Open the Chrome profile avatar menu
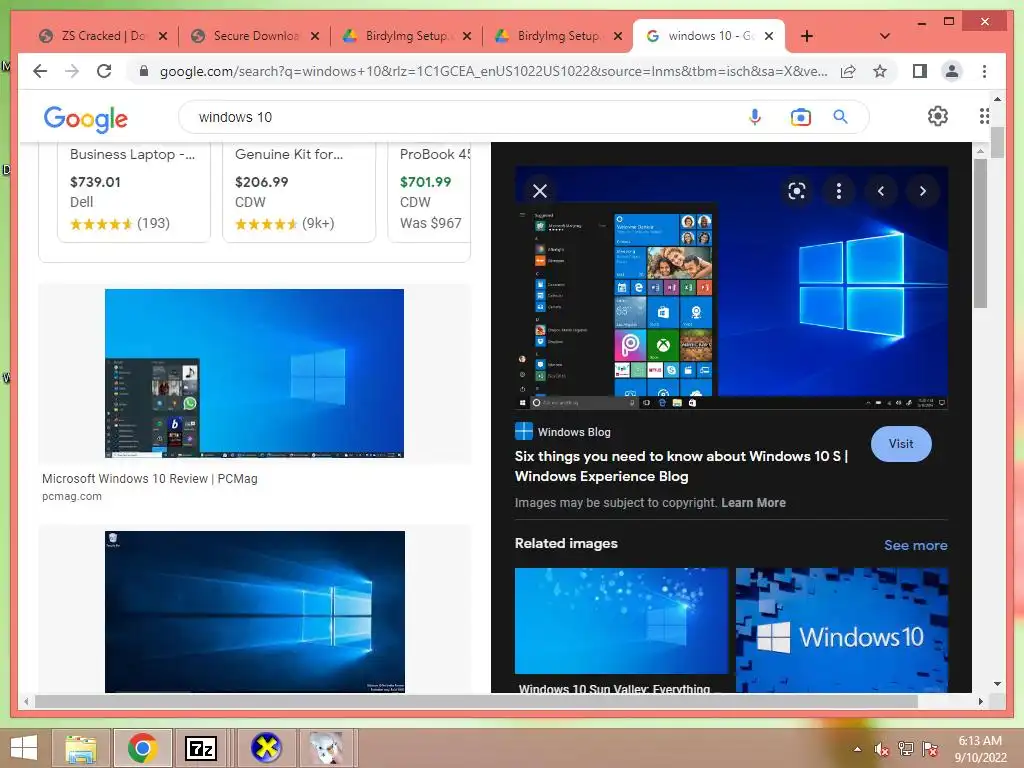This screenshot has width=1024, height=768. [952, 71]
